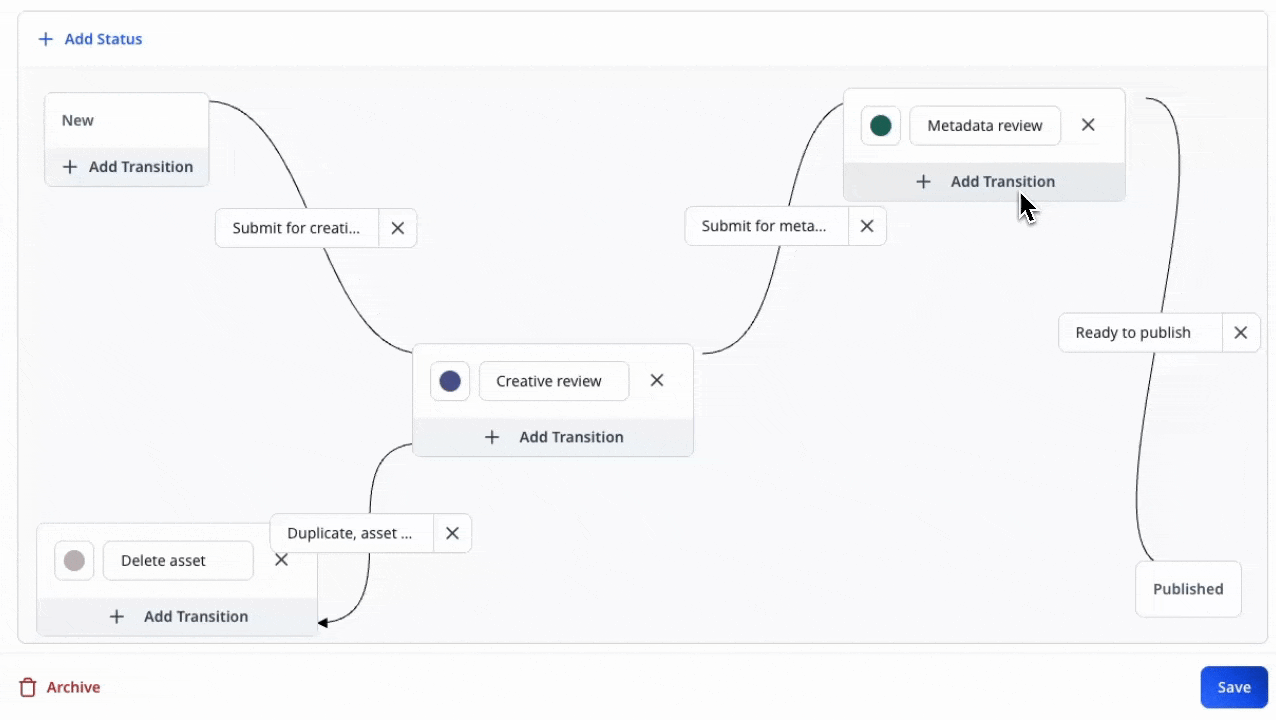Click the Add Status link
Image resolution: width=1276 pixels, height=720 pixels.
[x=90, y=39]
